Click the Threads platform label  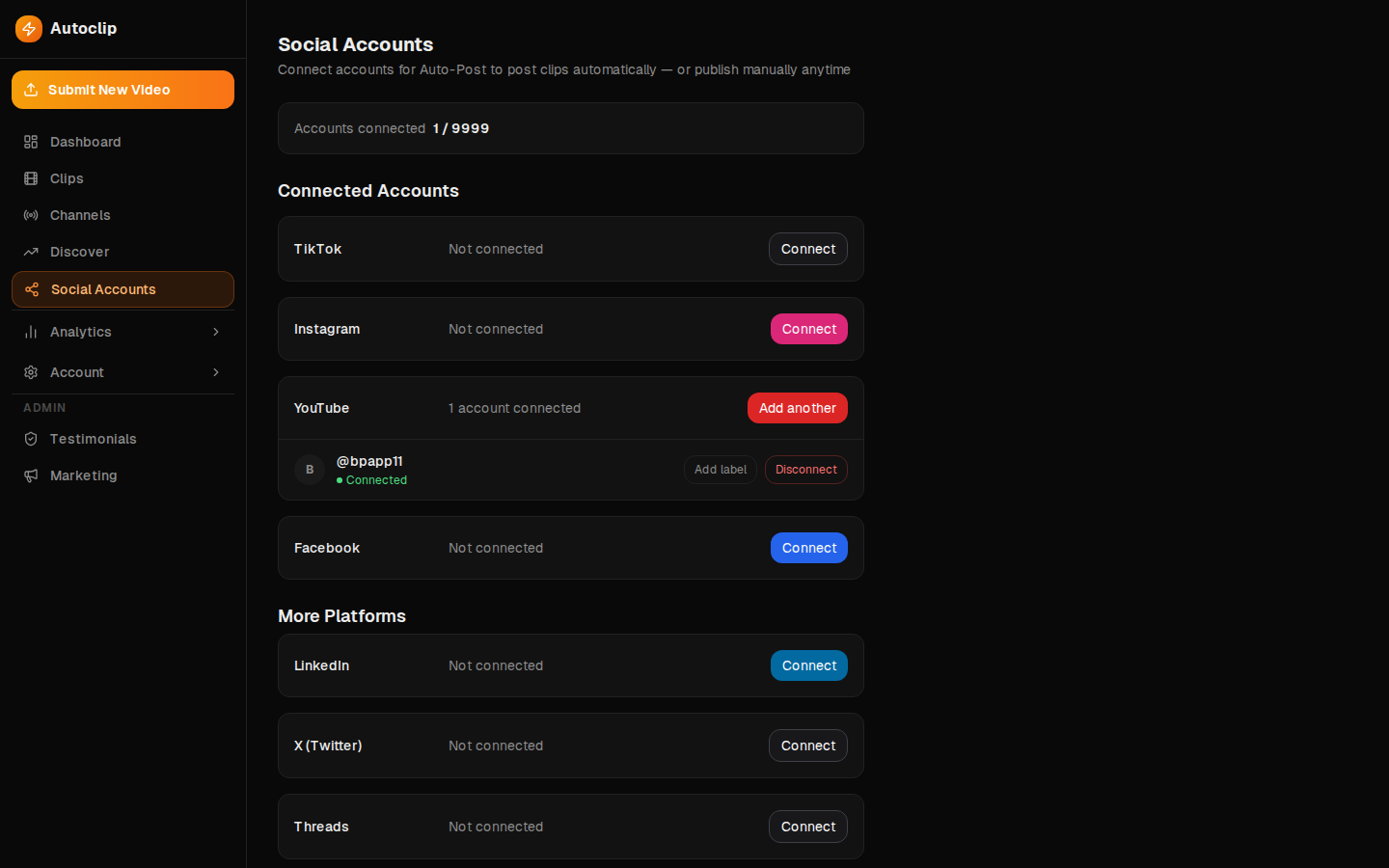coord(321,827)
